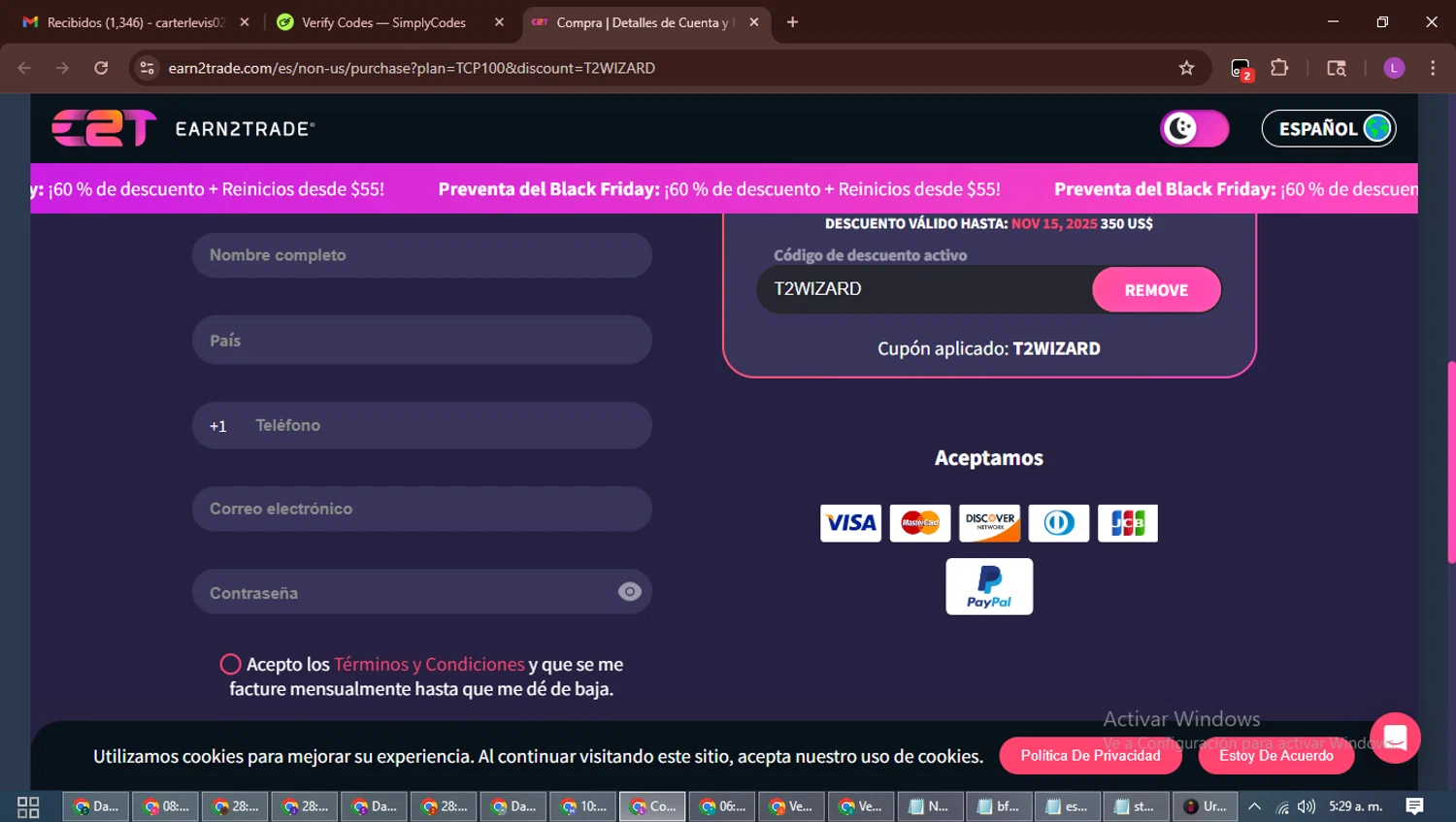Expand the system tray hidden icons arrow

pos(1254,806)
